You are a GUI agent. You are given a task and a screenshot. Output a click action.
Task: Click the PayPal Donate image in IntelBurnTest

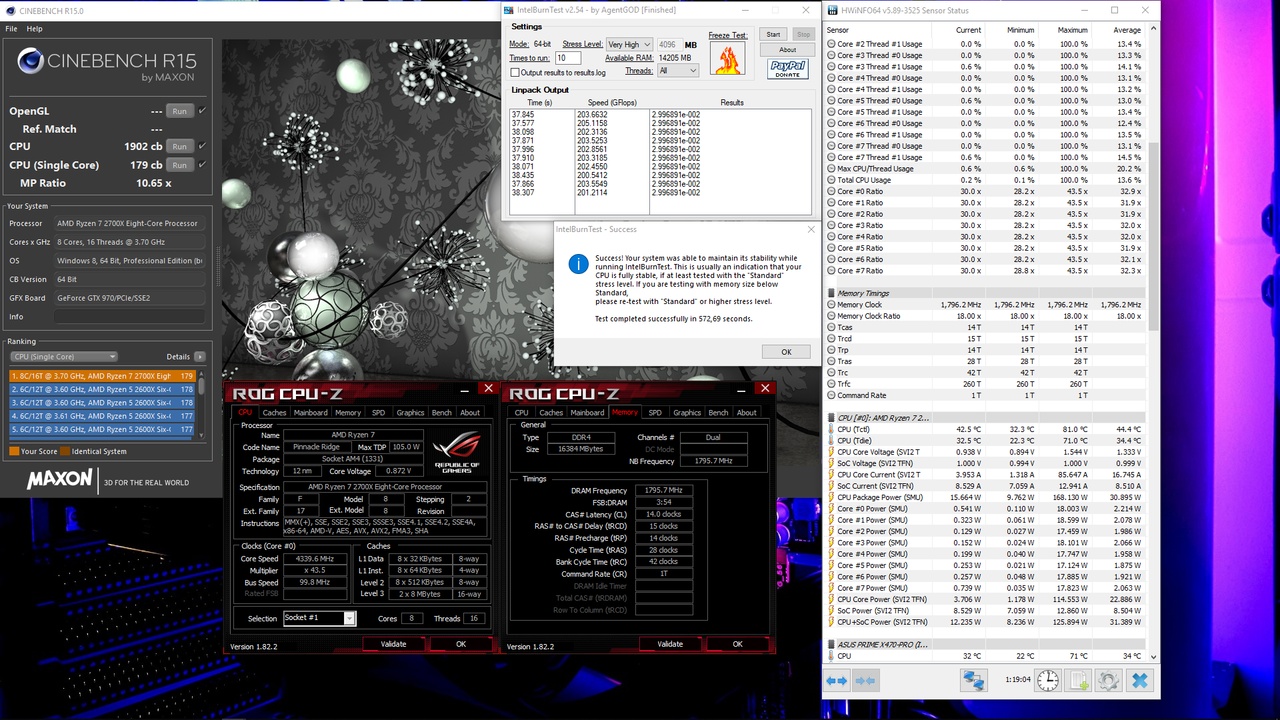[788, 68]
